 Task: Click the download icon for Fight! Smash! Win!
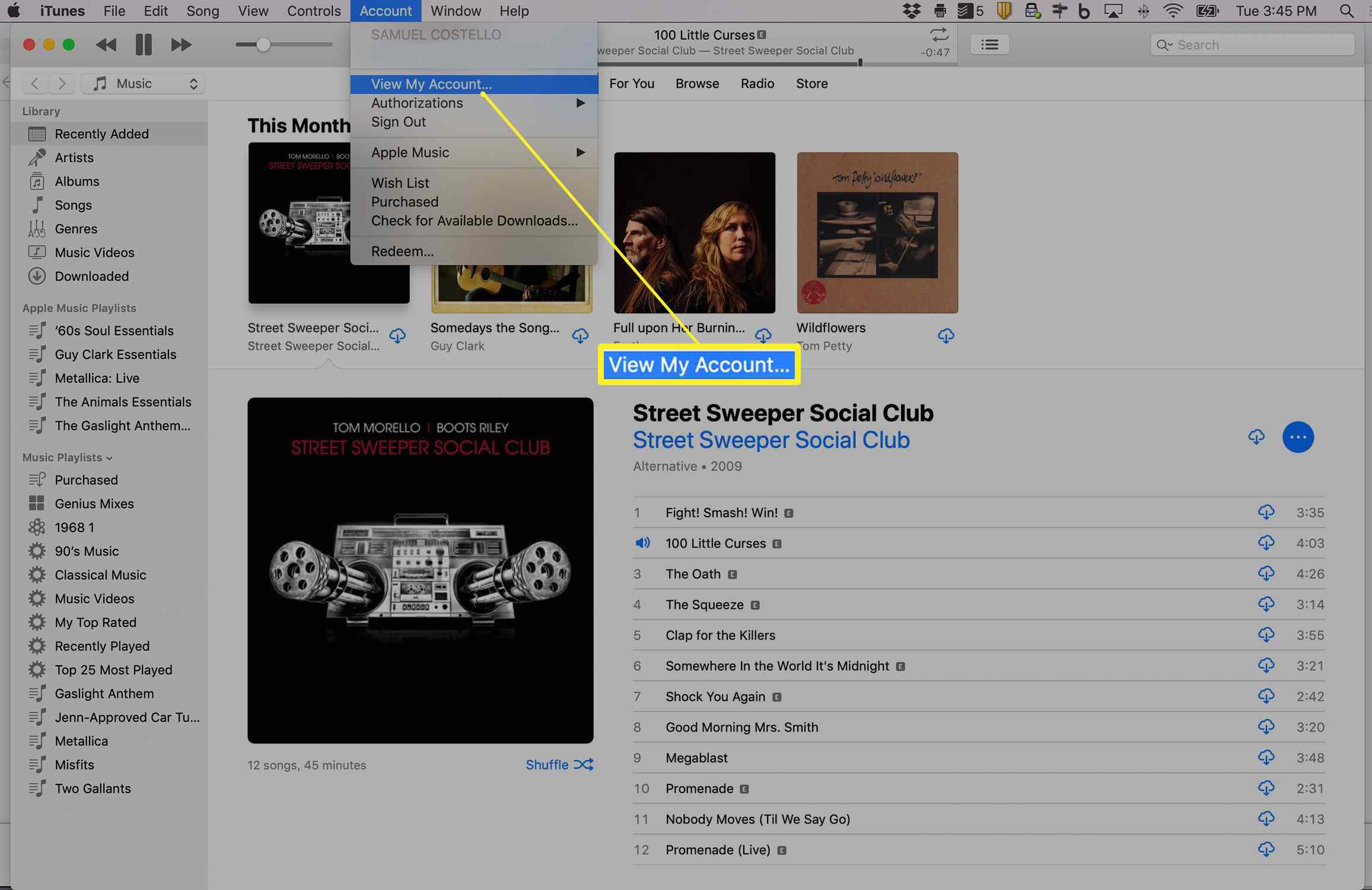point(1264,512)
